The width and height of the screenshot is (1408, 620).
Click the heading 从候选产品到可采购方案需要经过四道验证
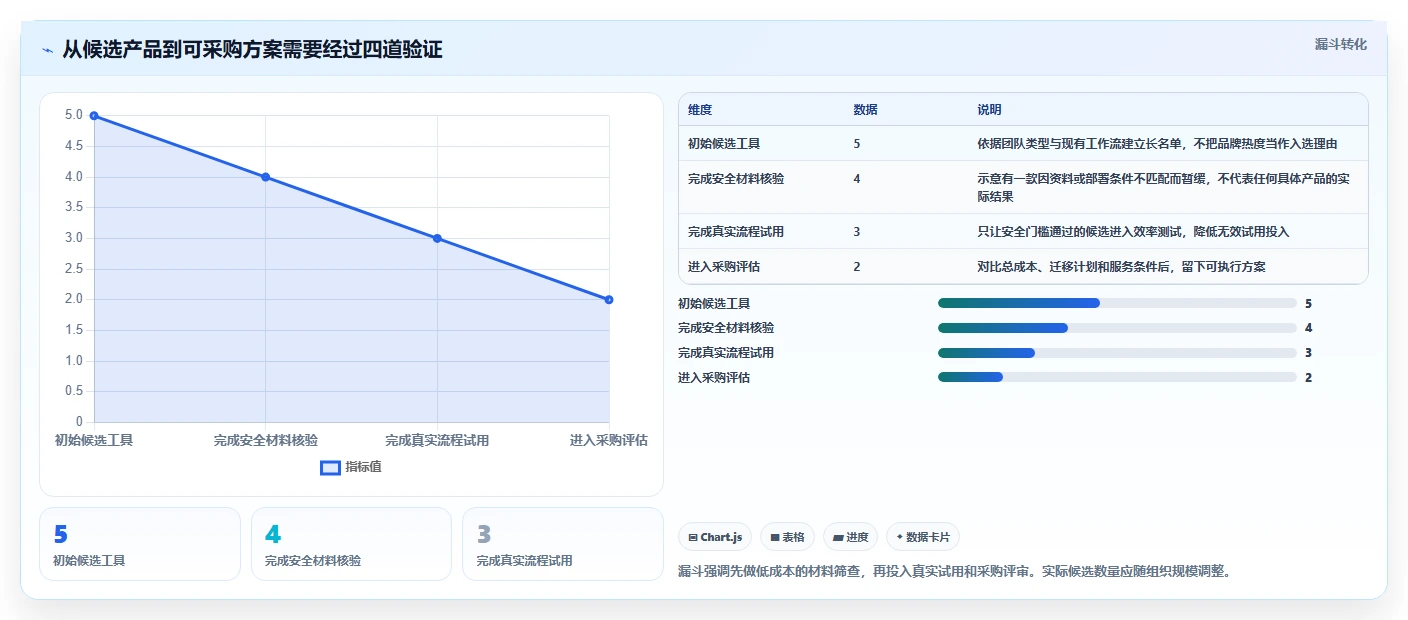pos(252,50)
